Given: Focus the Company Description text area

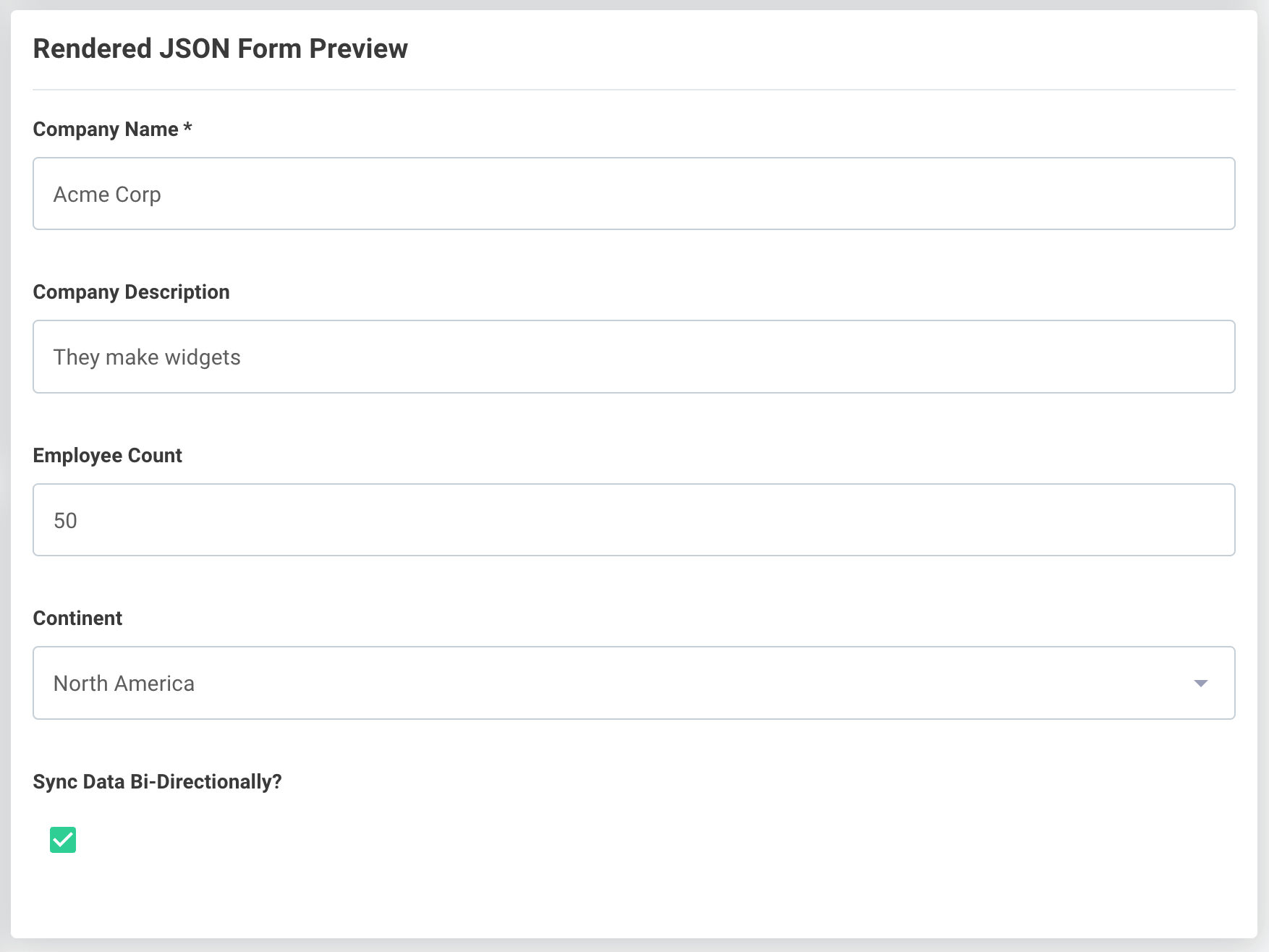Looking at the screenshot, I should point(633,356).
